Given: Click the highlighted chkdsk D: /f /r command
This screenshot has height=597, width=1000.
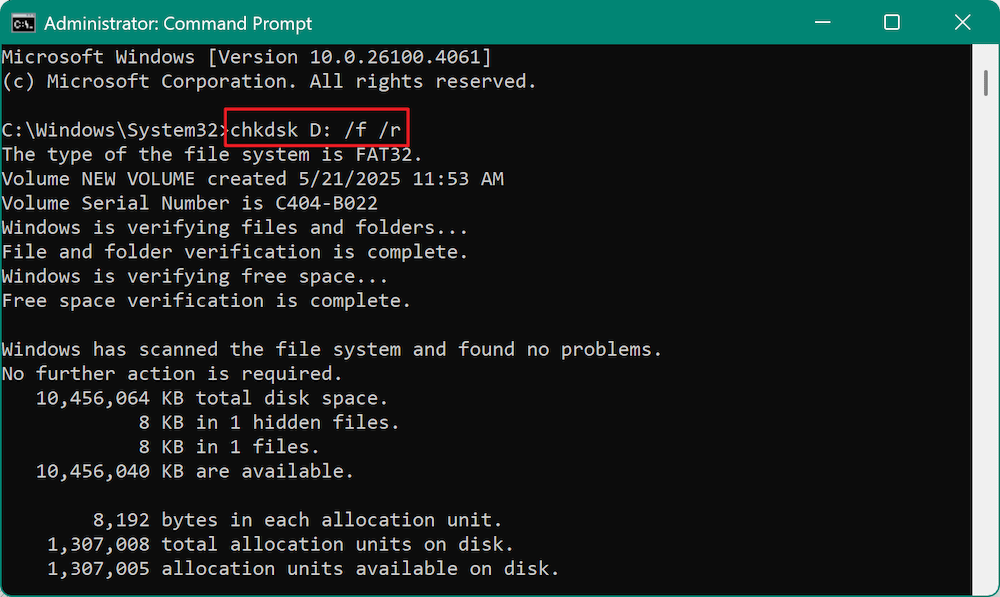Looking at the screenshot, I should pyautogui.click(x=316, y=129).
